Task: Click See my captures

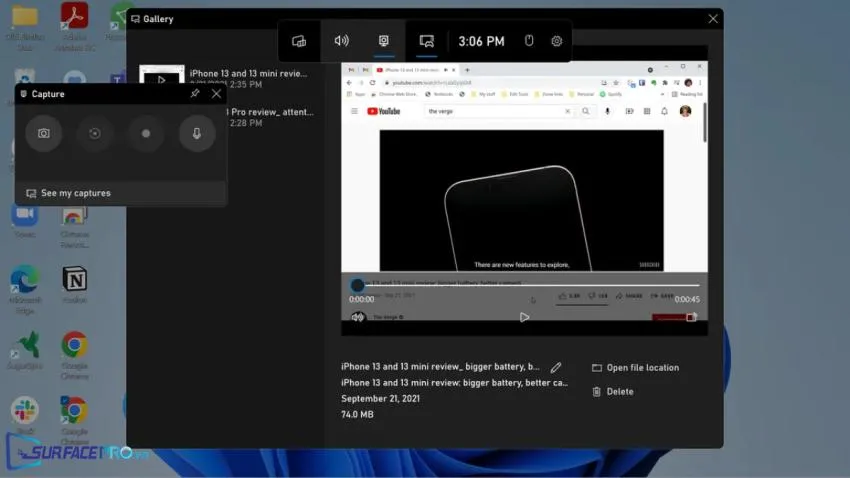Action: (120, 193)
